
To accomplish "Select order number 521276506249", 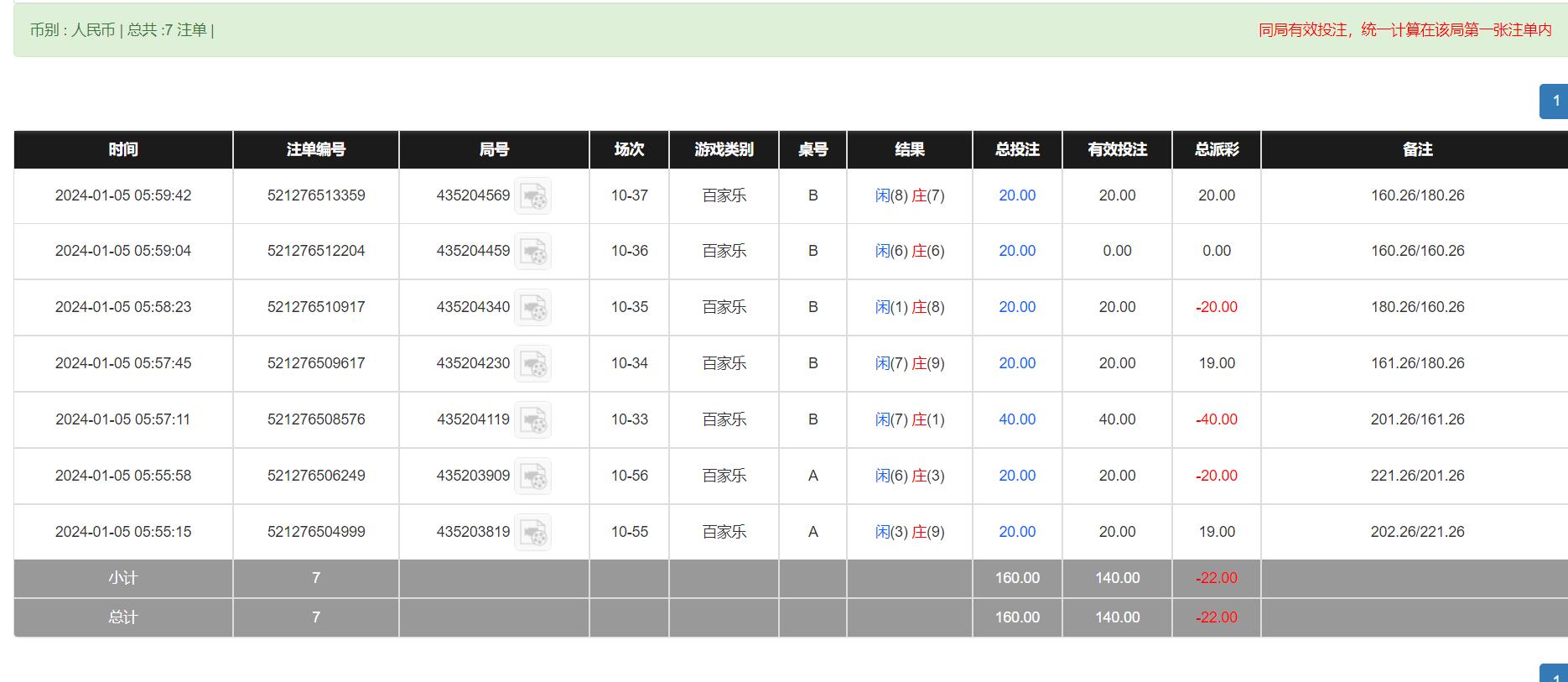I will coord(316,476).
